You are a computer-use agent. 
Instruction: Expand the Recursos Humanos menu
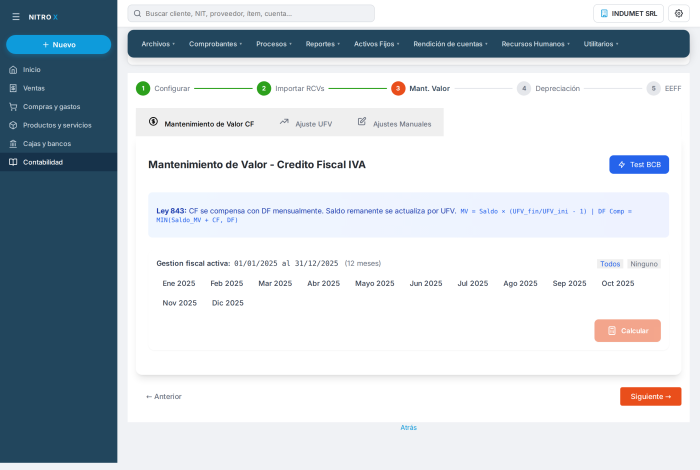click(x=535, y=44)
